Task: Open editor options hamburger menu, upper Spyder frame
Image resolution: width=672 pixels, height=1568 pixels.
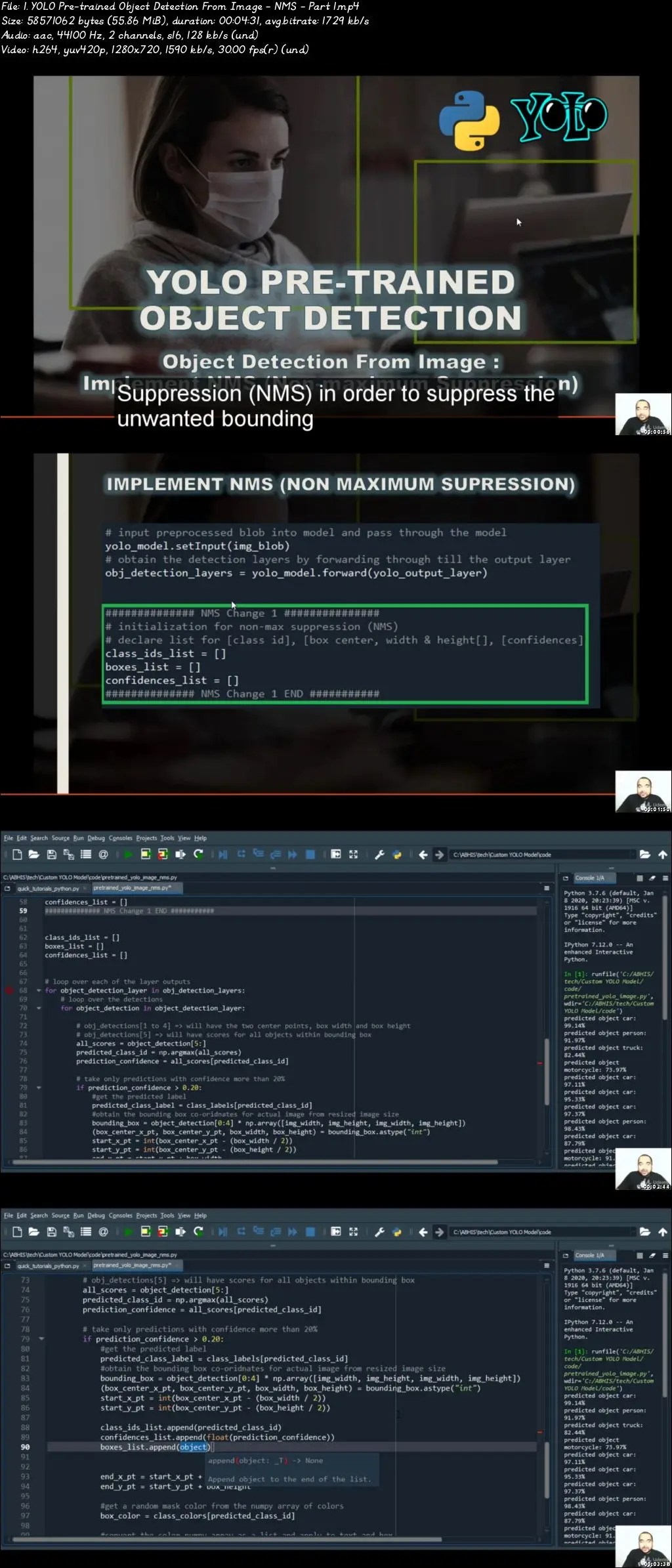Action: [547, 888]
